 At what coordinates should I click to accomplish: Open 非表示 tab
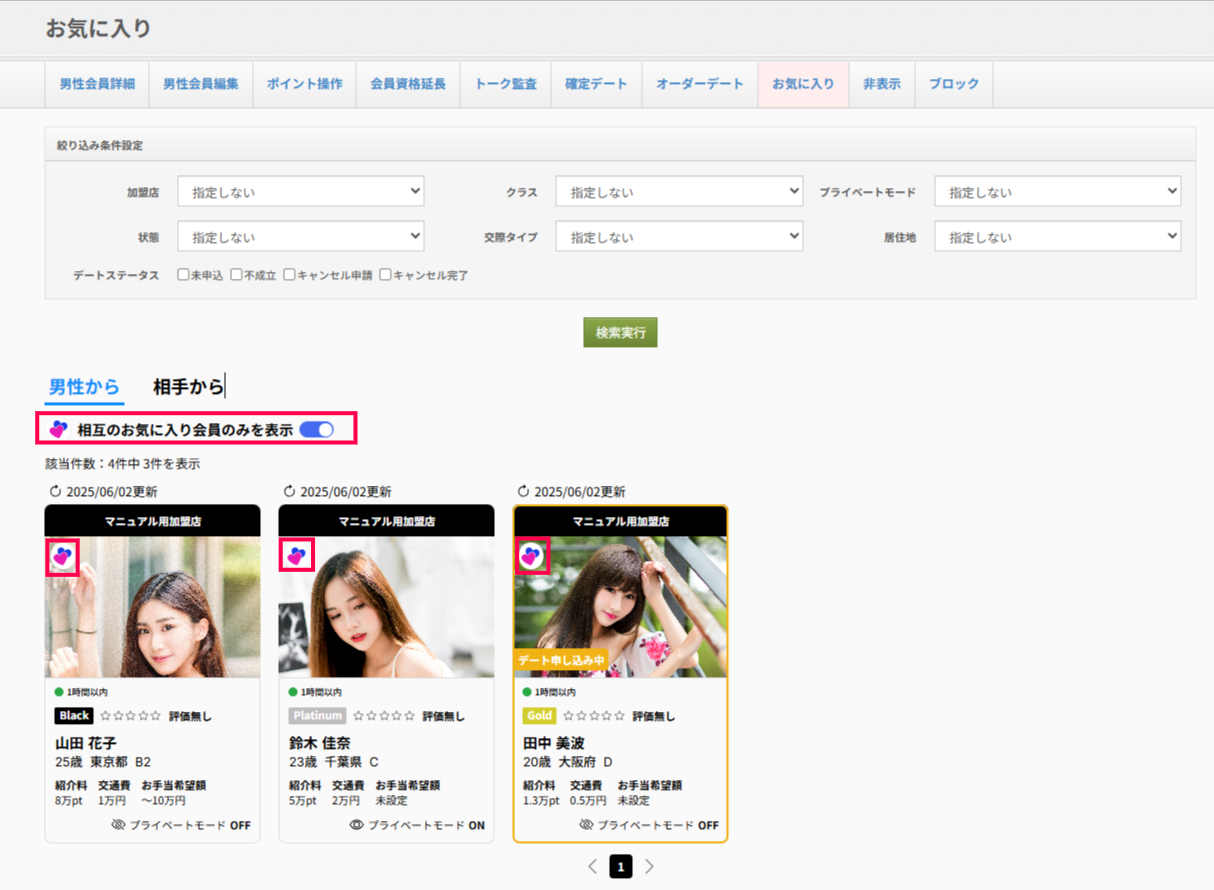click(882, 84)
